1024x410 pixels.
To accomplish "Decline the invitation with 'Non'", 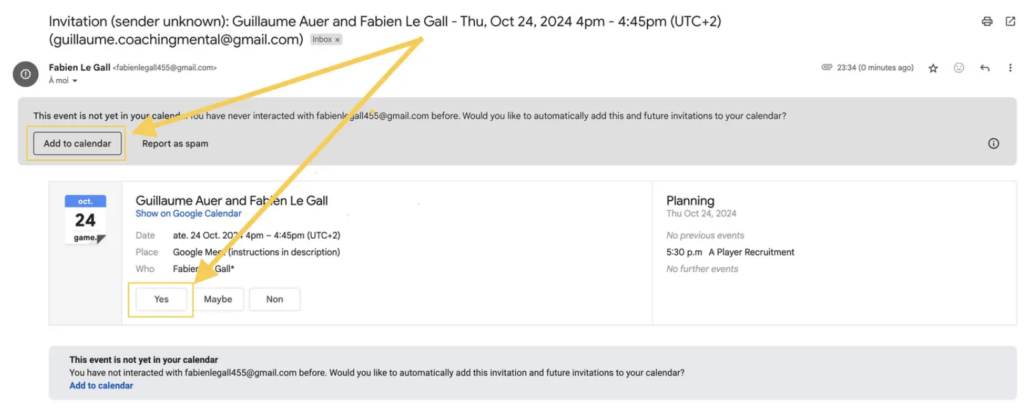I will (275, 299).
